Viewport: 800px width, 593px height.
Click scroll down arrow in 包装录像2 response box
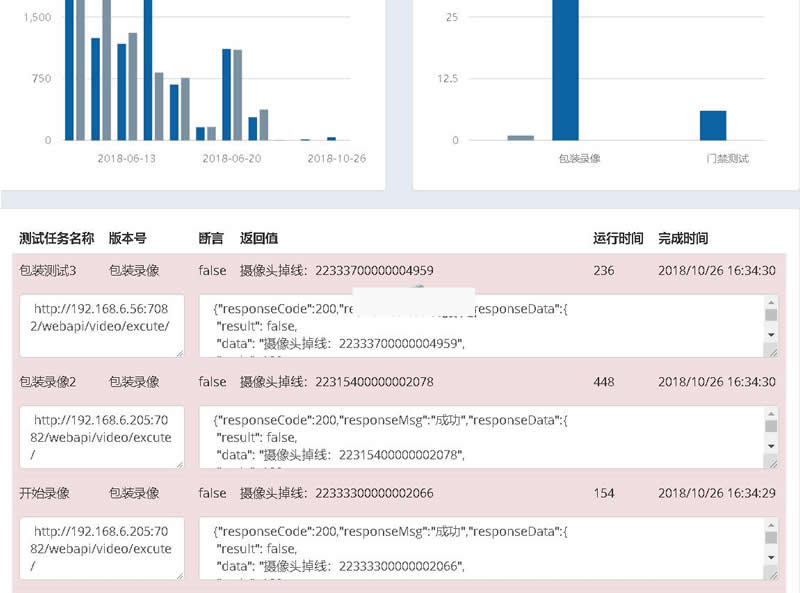[x=771, y=446]
